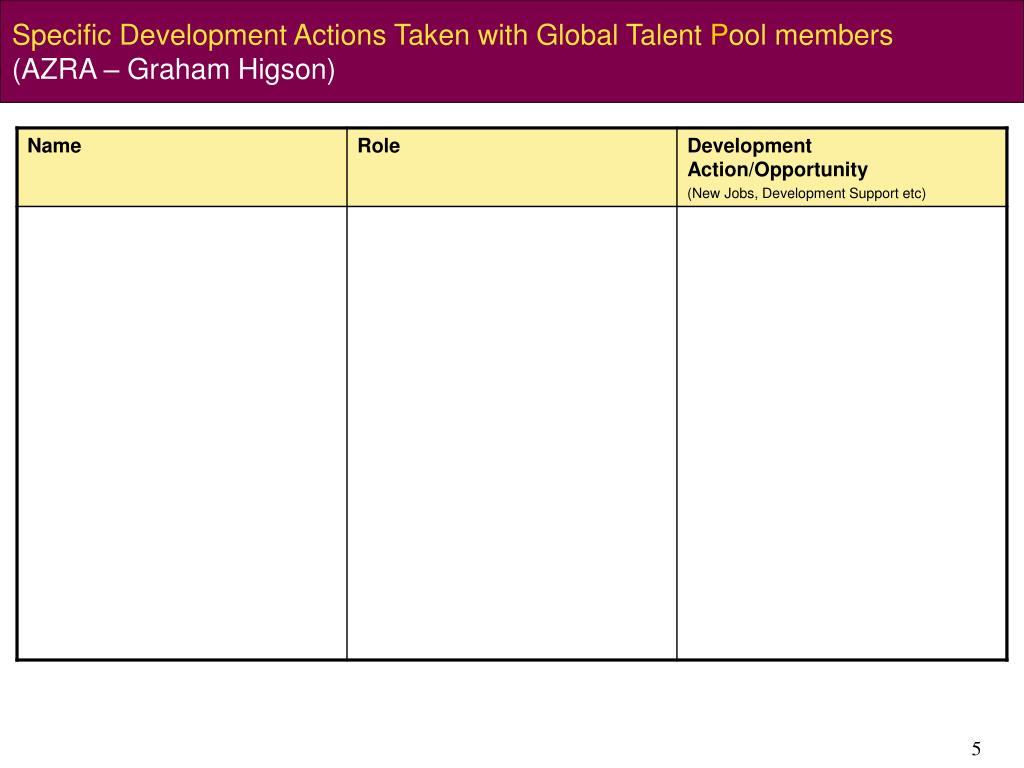Click the empty cell below Development Action/Opportunity
Screen dimensions: 1024x768
click(842, 433)
